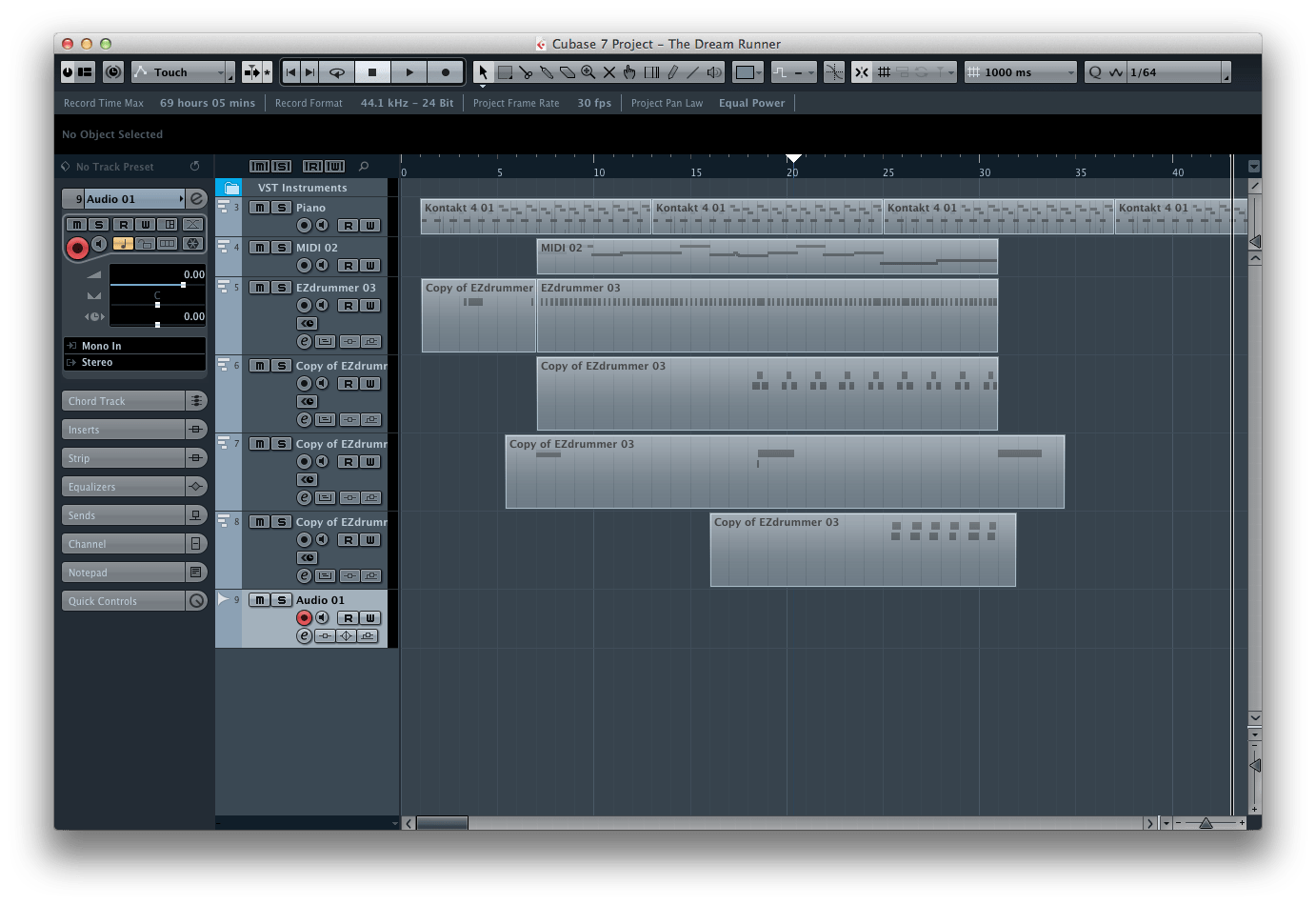Toggle Write automation on Piano track
The image size is (1316, 905).
(x=370, y=226)
